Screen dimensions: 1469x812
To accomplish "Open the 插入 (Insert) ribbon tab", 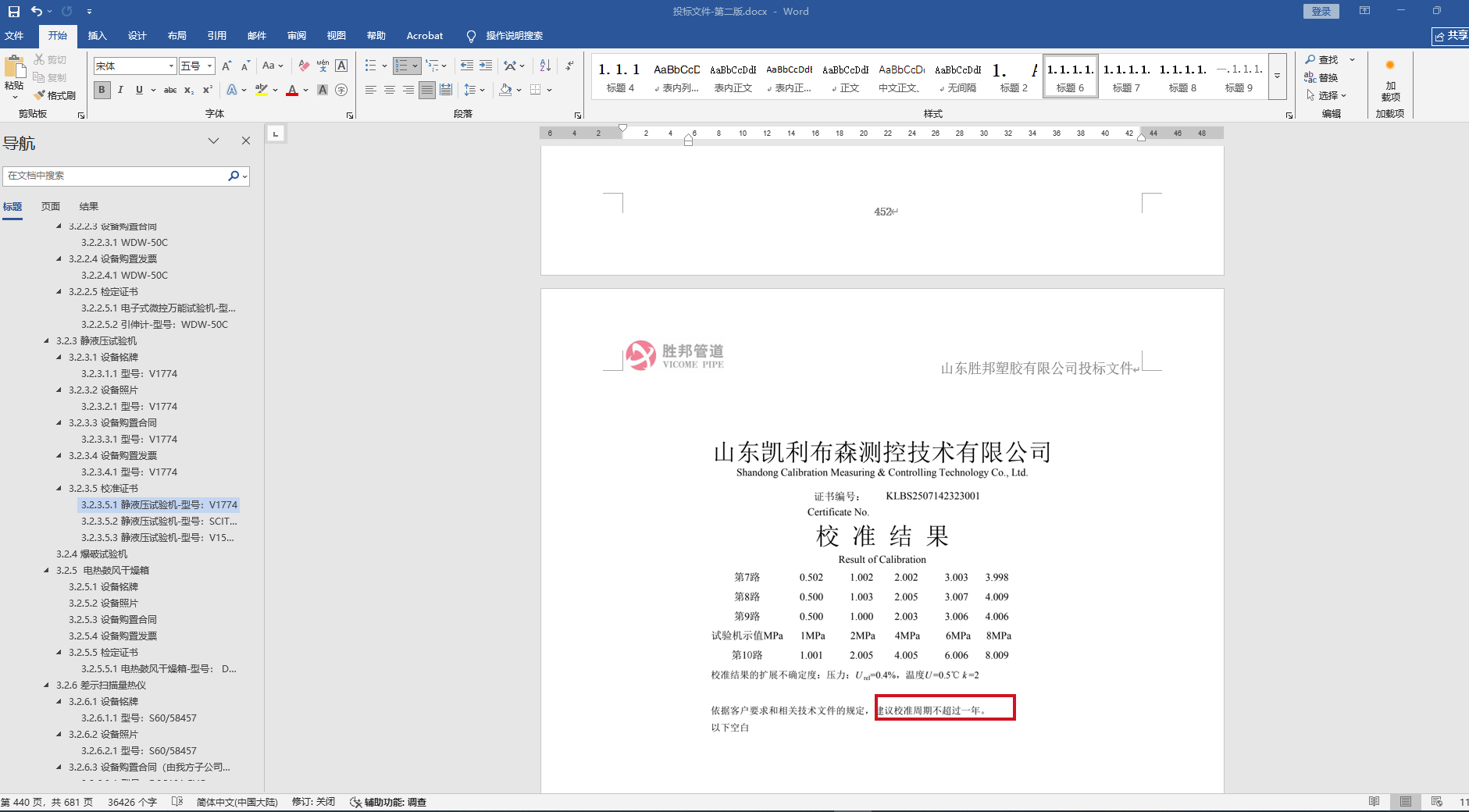I will pyautogui.click(x=97, y=36).
